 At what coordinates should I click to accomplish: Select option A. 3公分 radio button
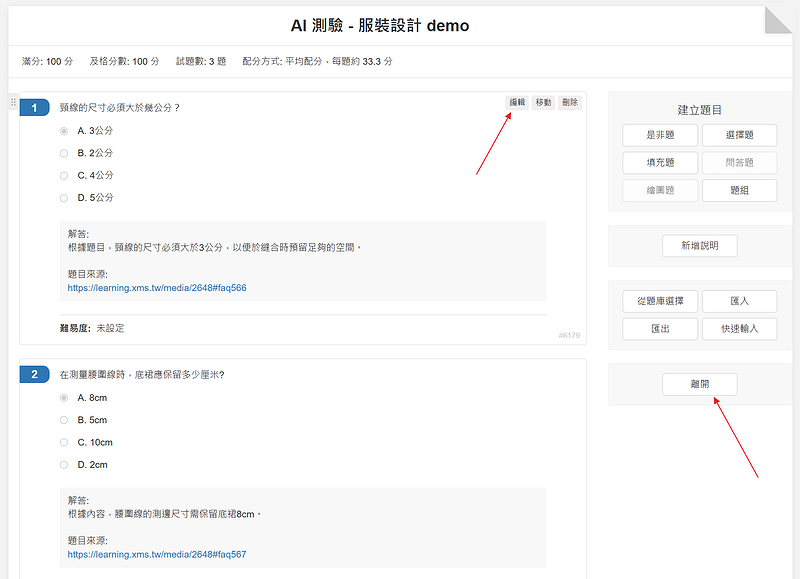[64, 131]
